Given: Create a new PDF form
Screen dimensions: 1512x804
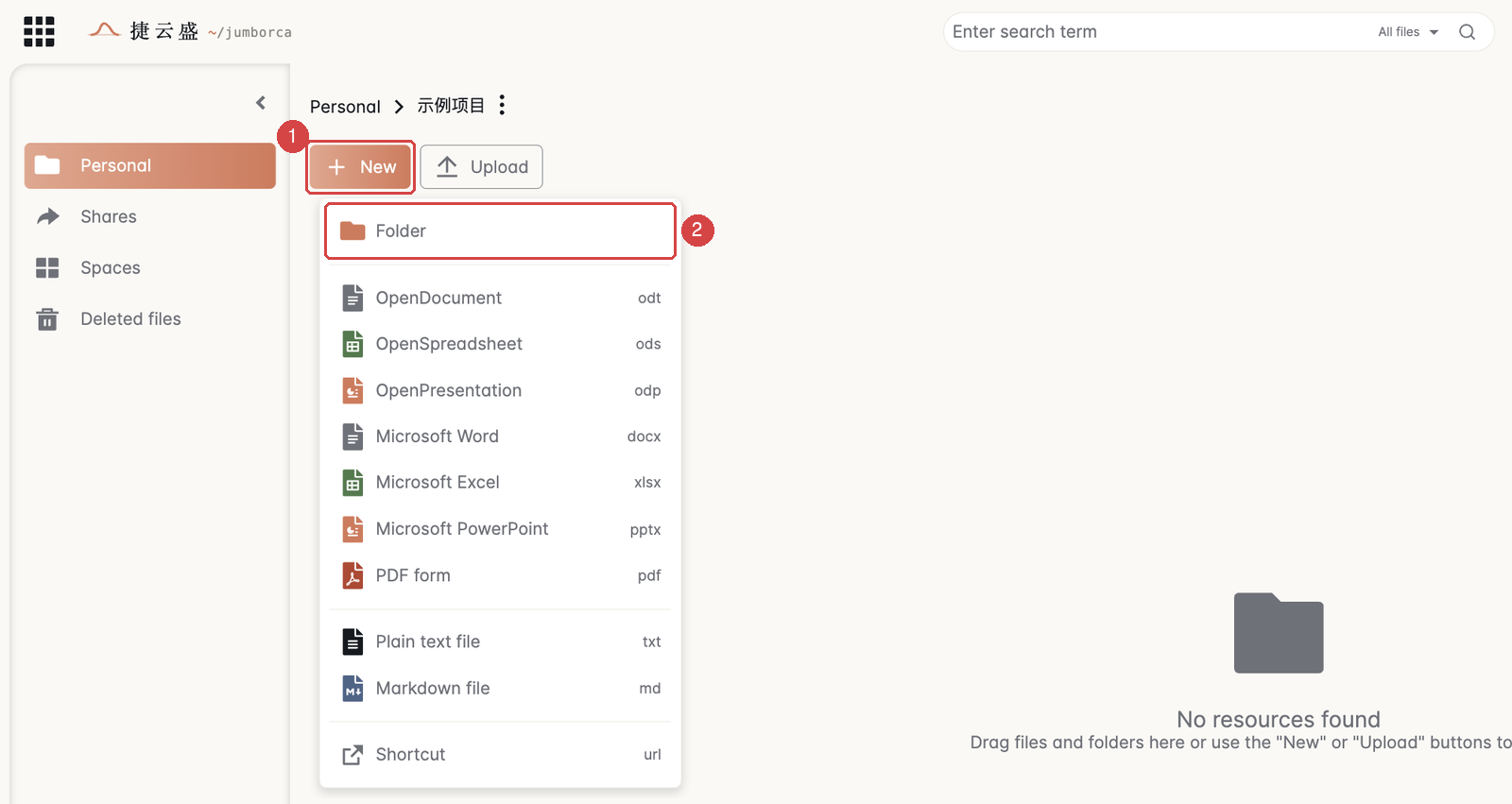Looking at the screenshot, I should pyautogui.click(x=500, y=575).
